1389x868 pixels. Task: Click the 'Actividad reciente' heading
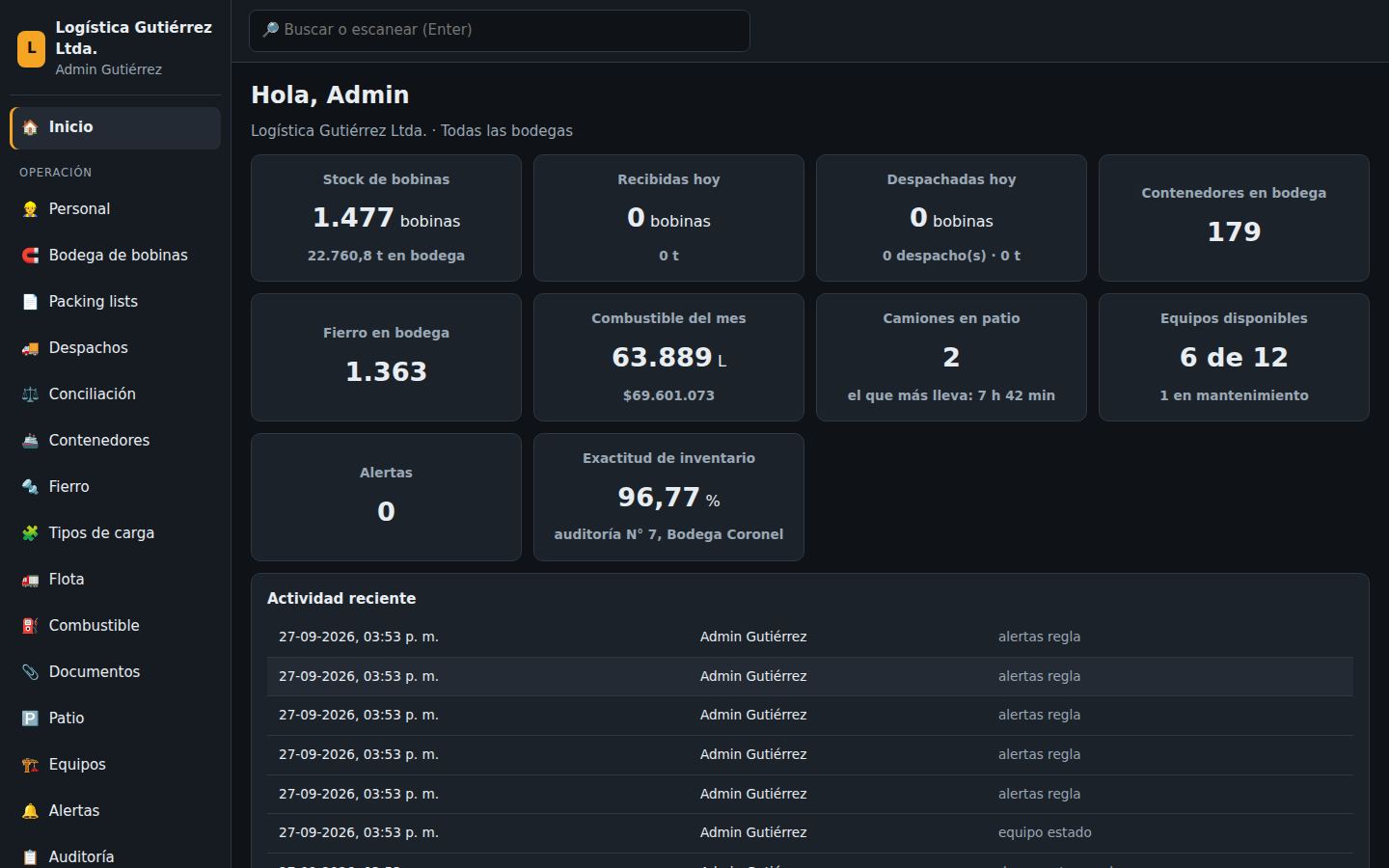tap(341, 599)
